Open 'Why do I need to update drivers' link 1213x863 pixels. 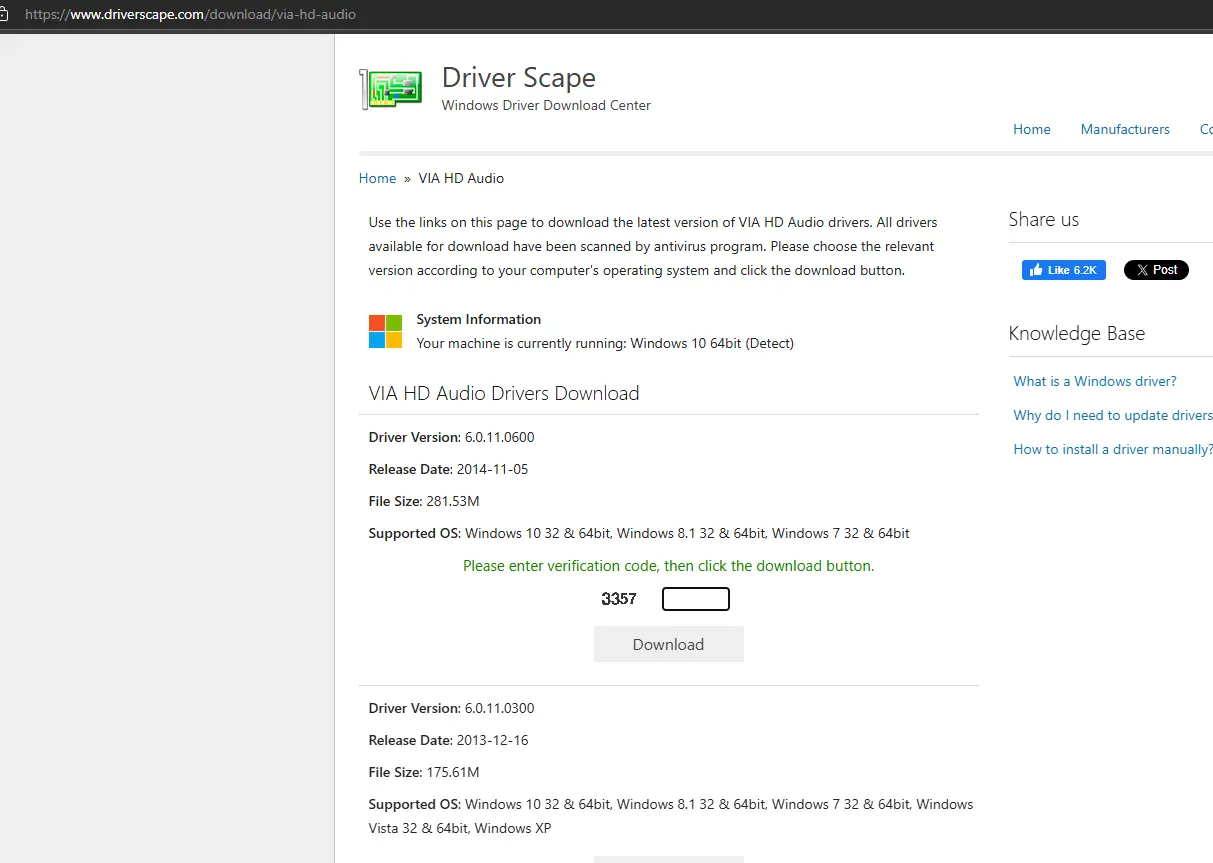1113,415
